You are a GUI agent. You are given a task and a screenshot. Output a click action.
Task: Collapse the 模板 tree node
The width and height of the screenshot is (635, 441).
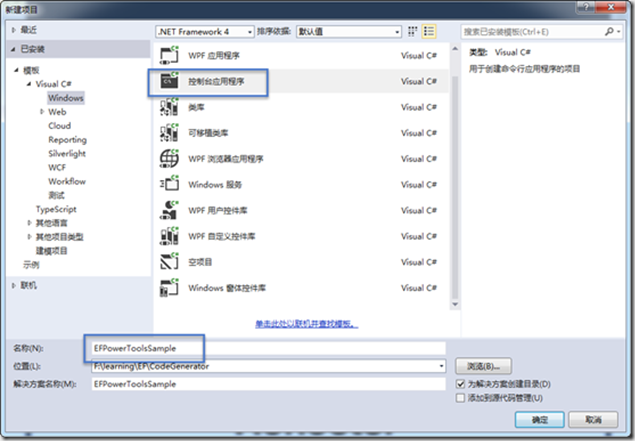point(16,70)
